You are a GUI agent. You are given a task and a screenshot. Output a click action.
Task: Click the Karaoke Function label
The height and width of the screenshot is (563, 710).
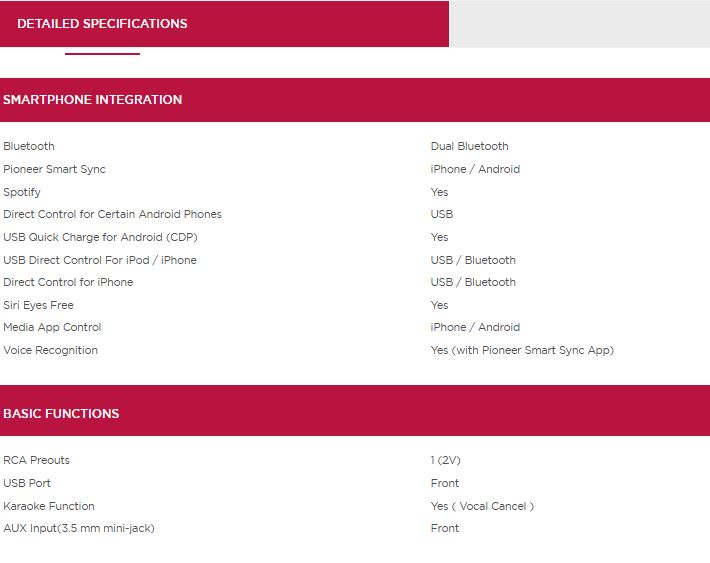tap(49, 506)
